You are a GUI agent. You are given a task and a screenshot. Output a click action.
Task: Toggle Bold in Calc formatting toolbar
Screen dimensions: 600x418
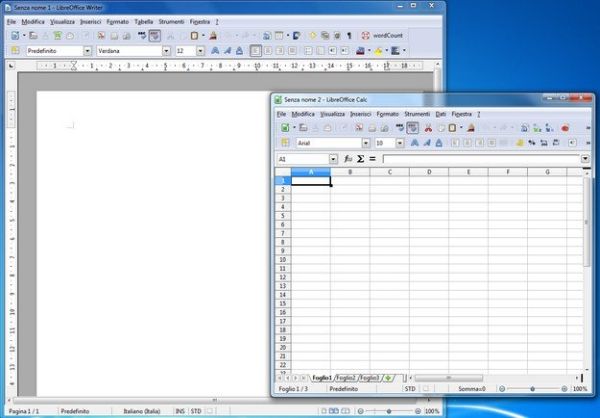coord(414,143)
